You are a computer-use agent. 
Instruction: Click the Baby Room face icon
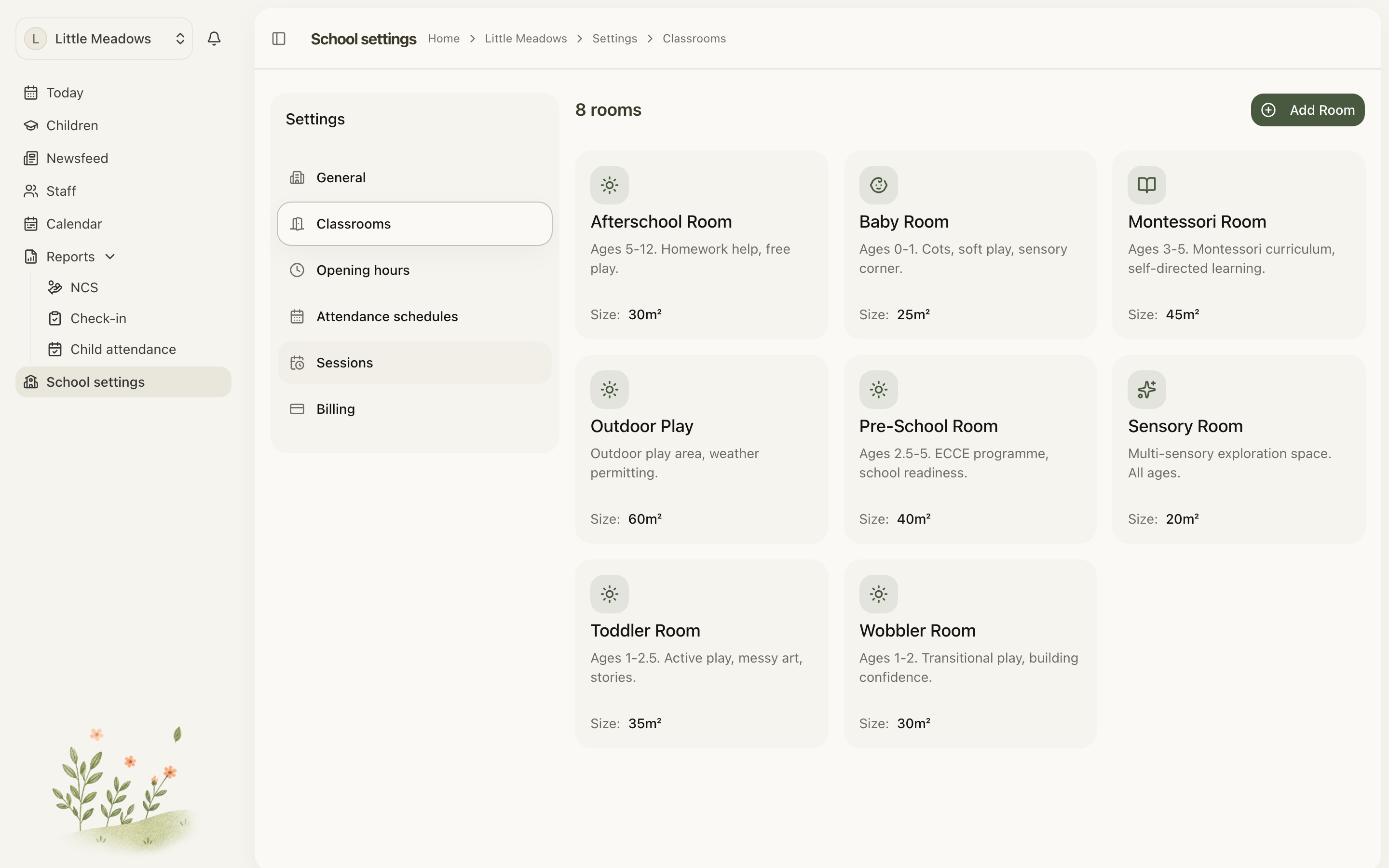point(878,185)
